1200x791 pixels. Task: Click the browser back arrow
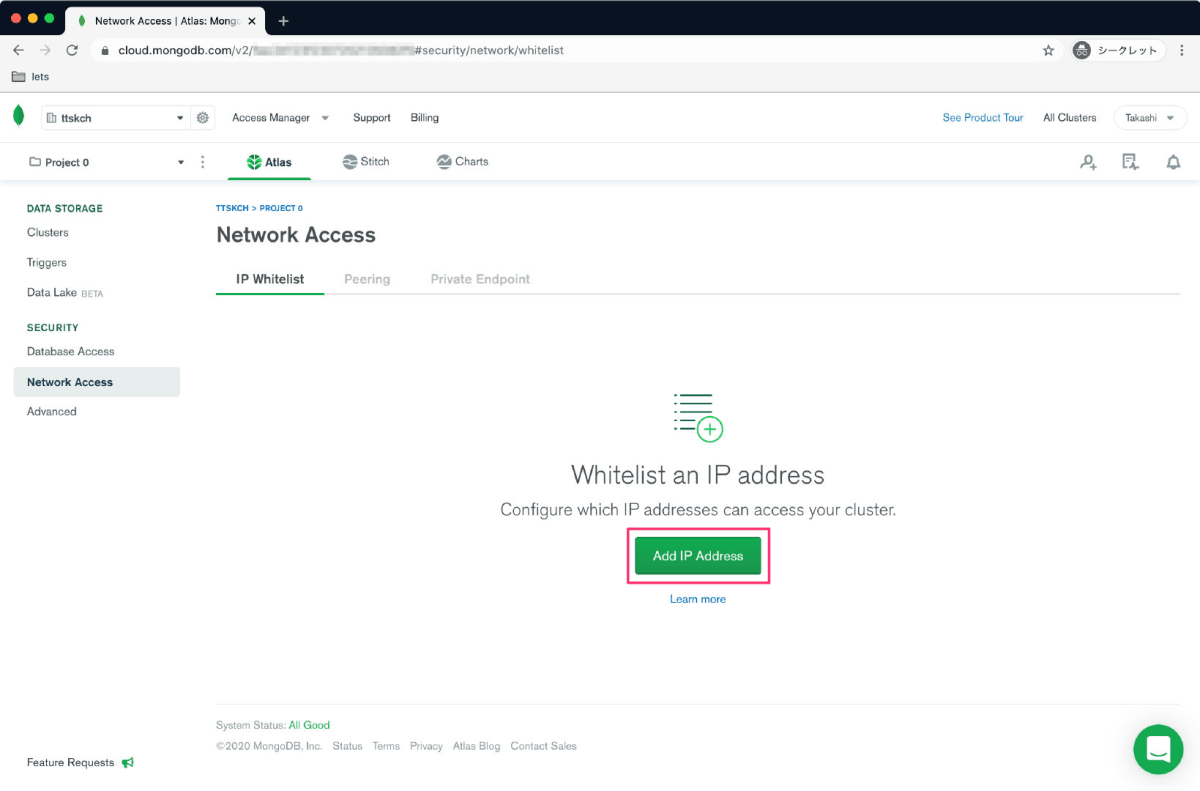pyautogui.click(x=18, y=50)
